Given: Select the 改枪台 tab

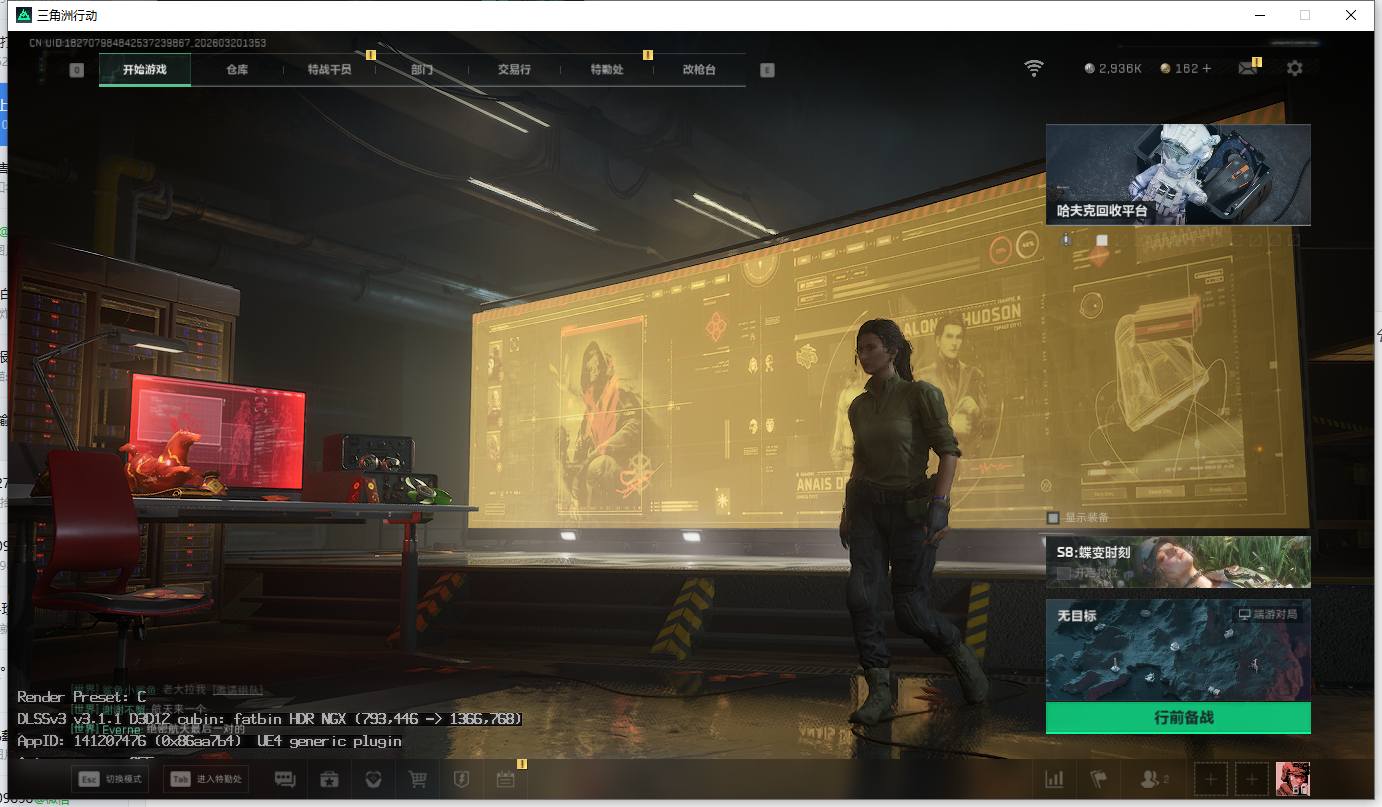Looking at the screenshot, I should 699,70.
